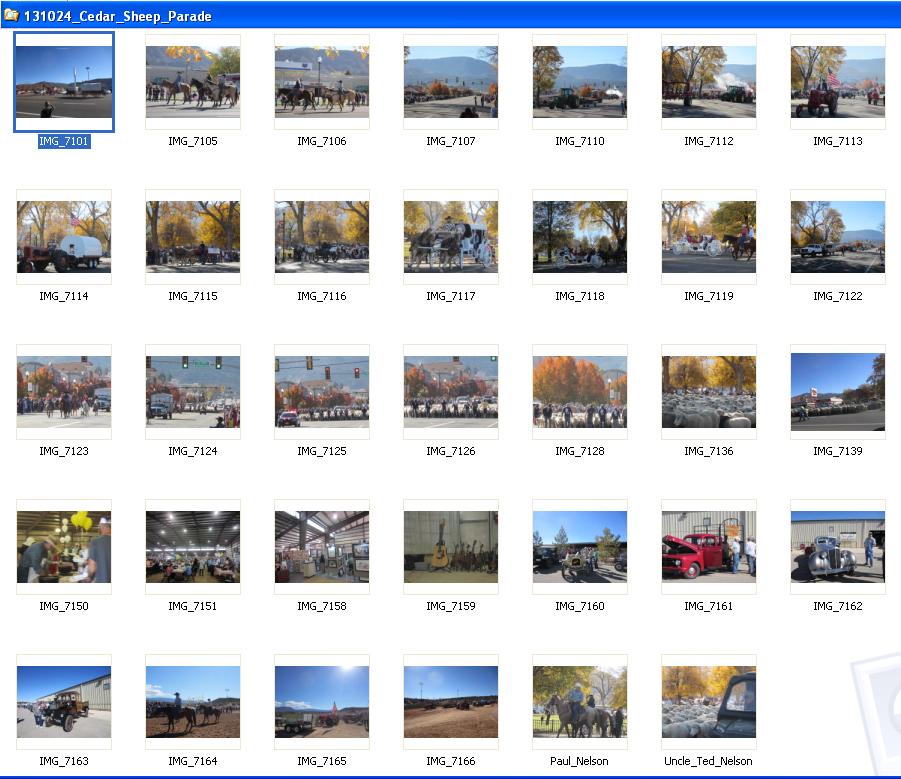Screen dimensions: 901x779
Task: Select the IMG_7116 thumbnail
Action: click(x=322, y=237)
